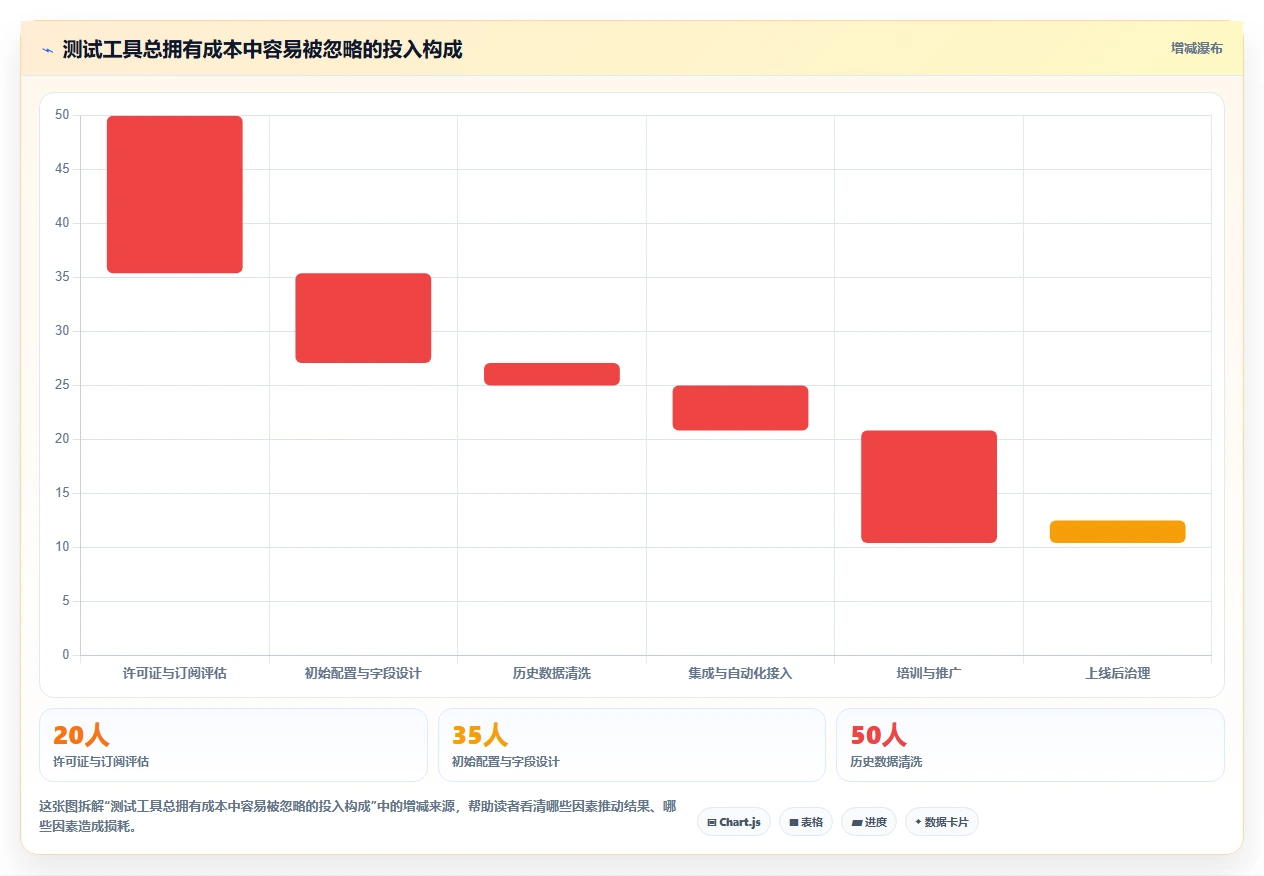The width and height of the screenshot is (1264, 876).
Task: Click the Chart.js tag chip
Action: pyautogui.click(x=734, y=822)
